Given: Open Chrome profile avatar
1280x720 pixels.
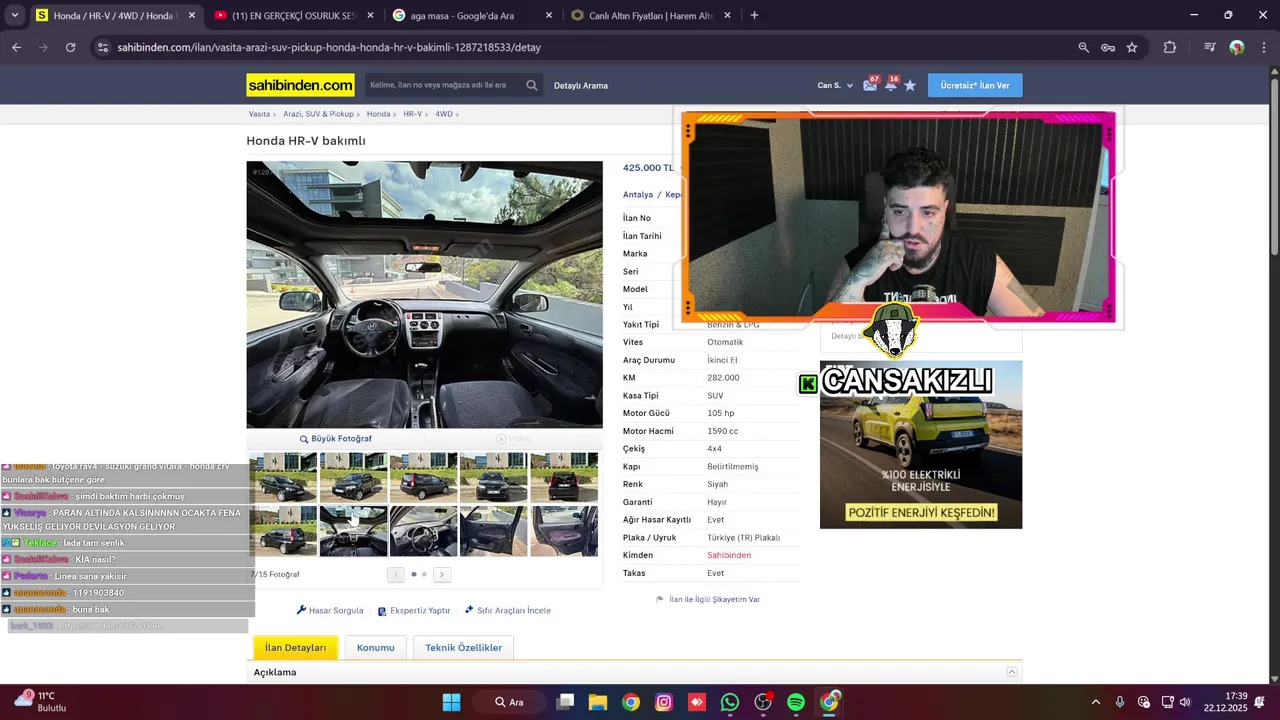Looking at the screenshot, I should tap(1237, 47).
